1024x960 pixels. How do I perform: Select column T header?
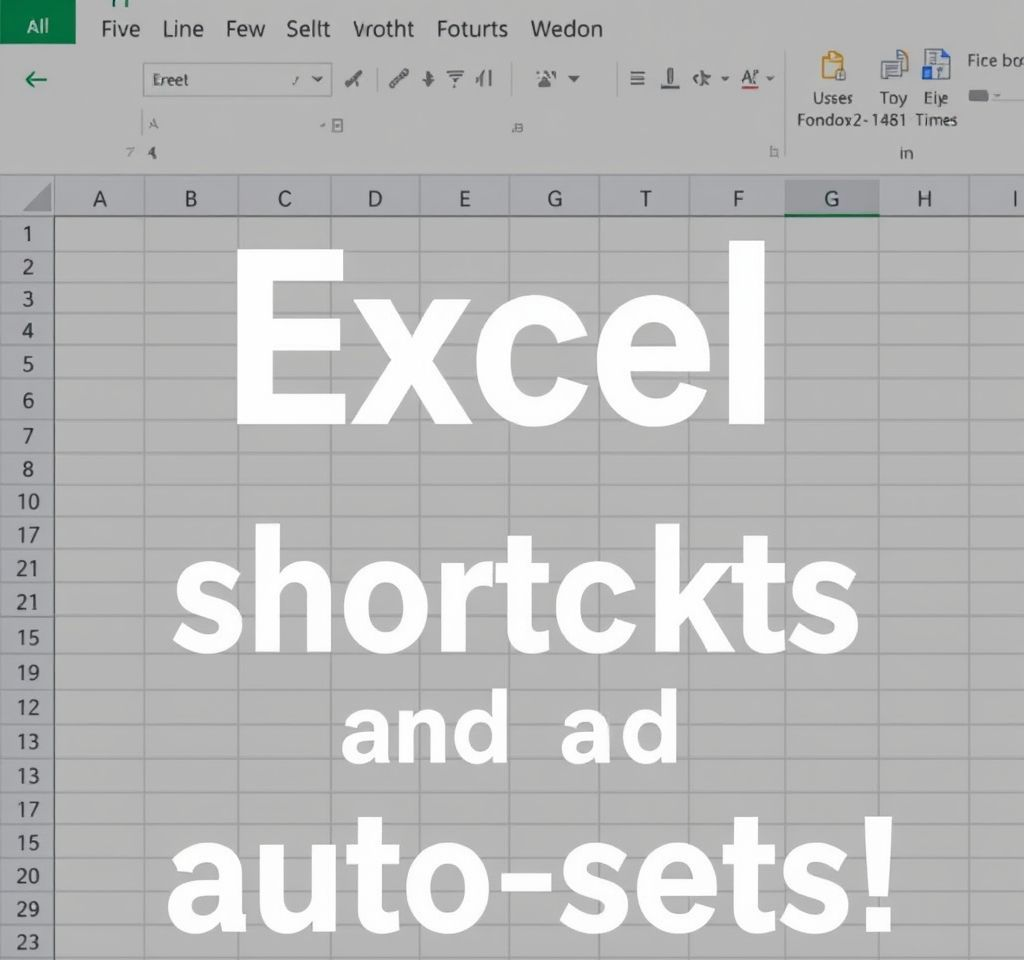click(645, 199)
